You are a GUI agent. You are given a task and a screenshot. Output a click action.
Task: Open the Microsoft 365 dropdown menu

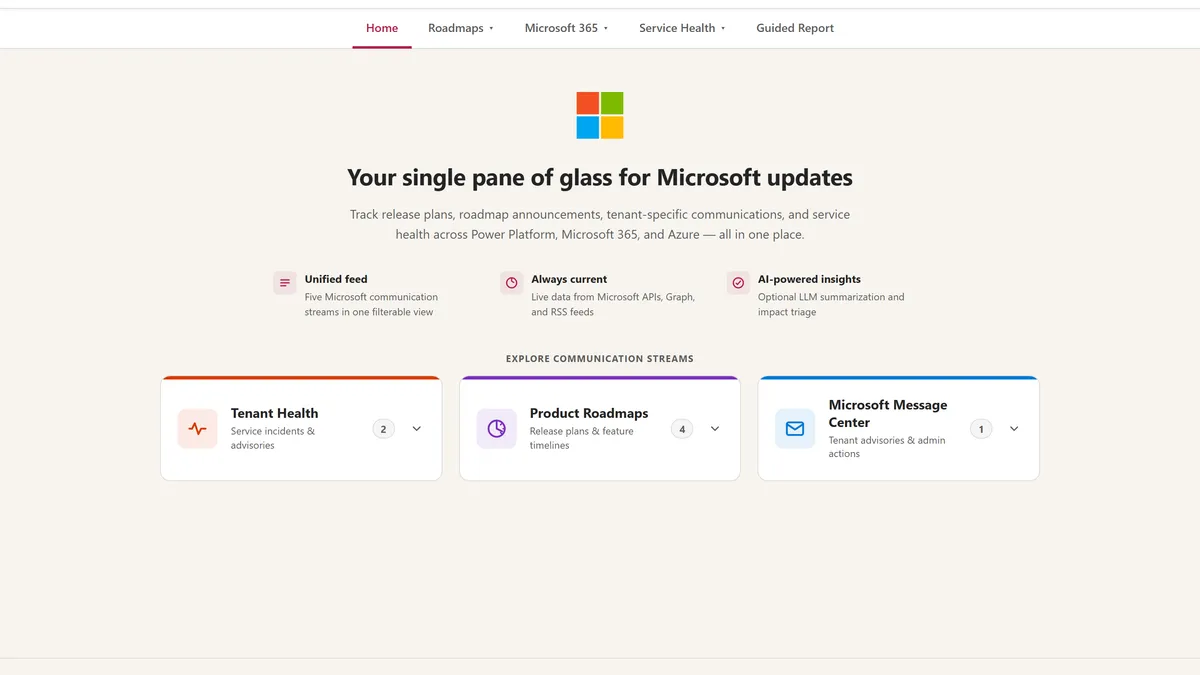pyautogui.click(x=566, y=28)
